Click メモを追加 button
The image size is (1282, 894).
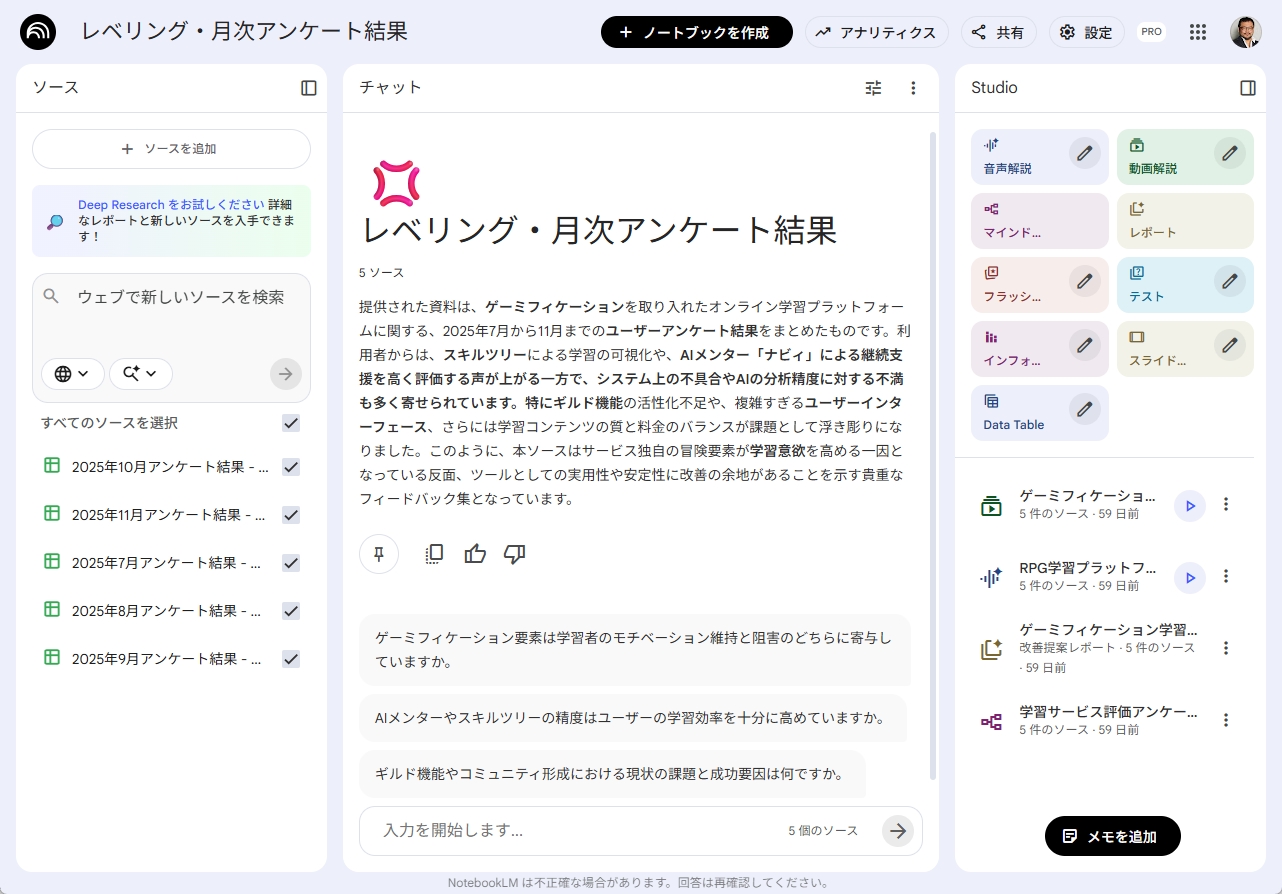point(1112,836)
